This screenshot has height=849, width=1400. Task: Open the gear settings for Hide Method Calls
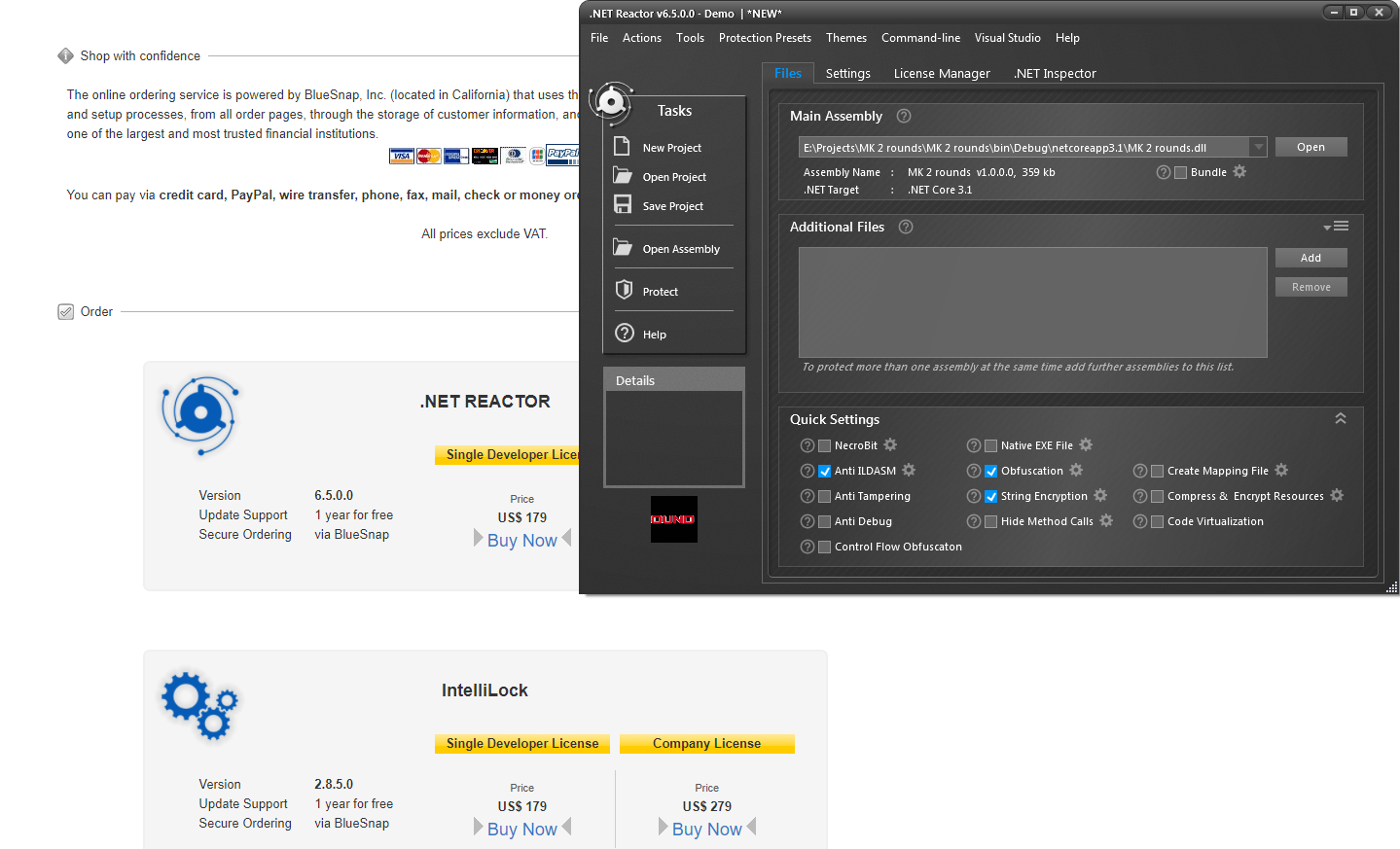tap(1106, 520)
